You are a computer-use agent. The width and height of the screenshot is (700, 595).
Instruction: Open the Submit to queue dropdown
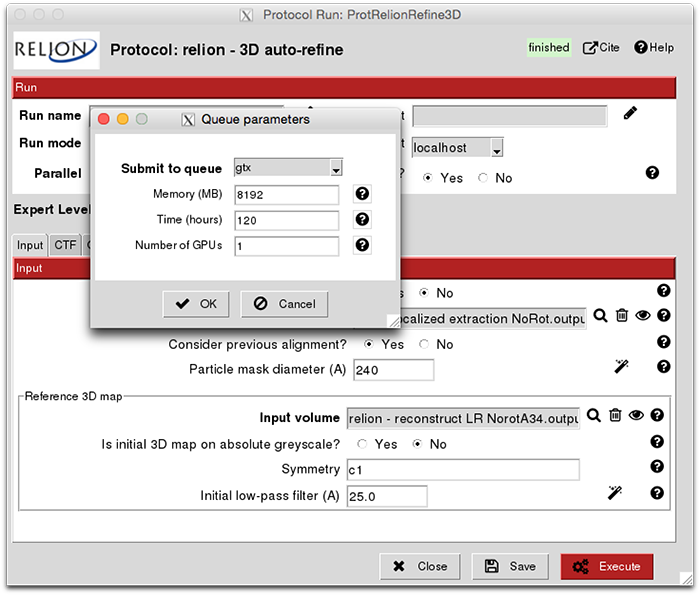pyautogui.click(x=336, y=168)
